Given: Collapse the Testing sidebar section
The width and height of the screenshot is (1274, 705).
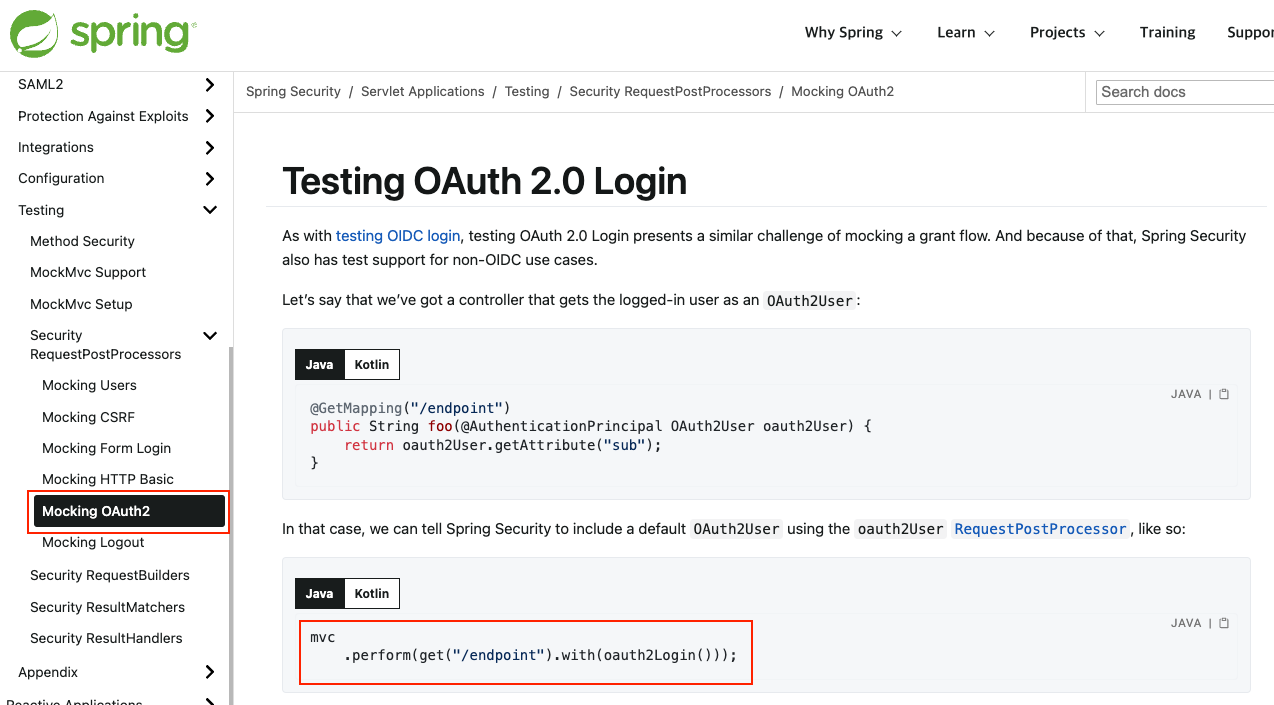Looking at the screenshot, I should 210,210.
